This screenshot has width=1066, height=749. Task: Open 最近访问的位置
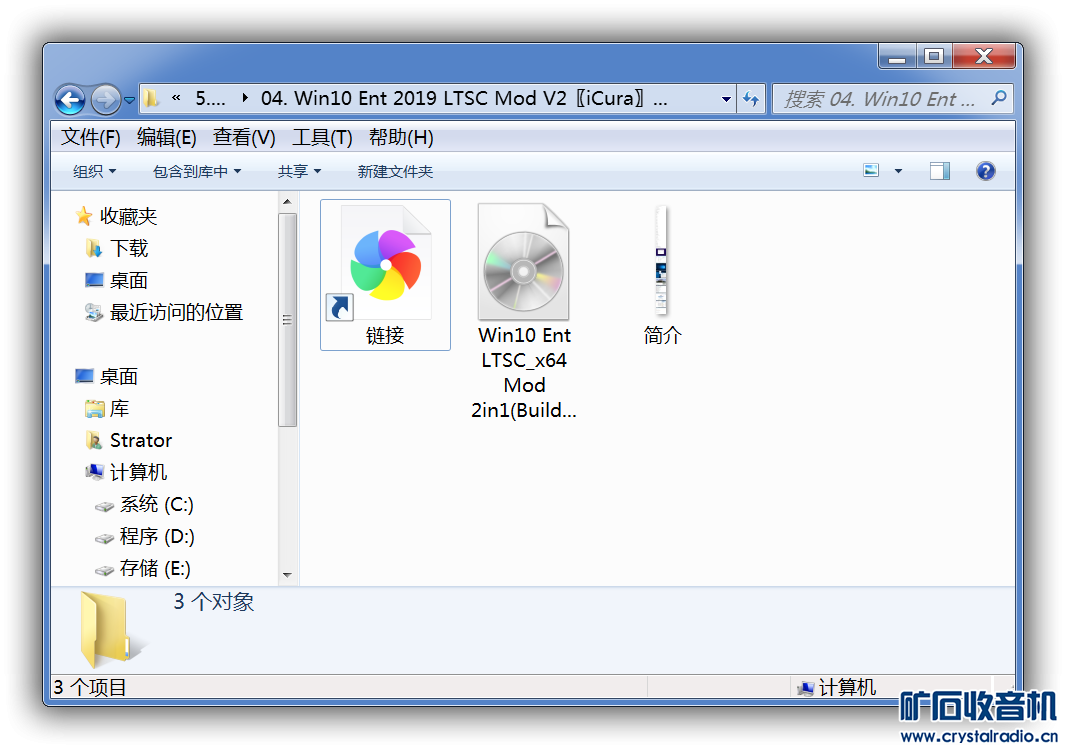[x=176, y=312]
